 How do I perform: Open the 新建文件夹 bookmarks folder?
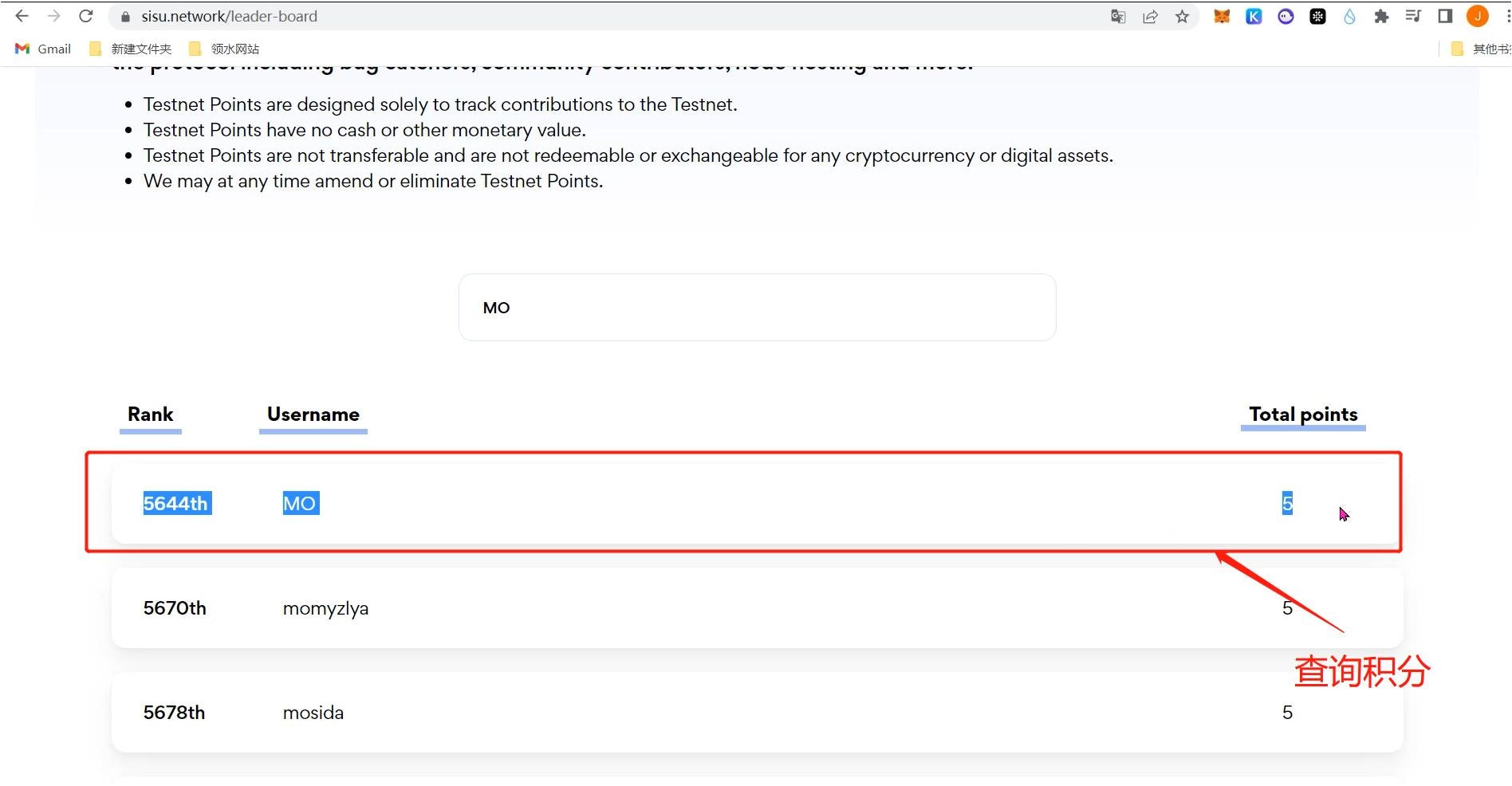pos(131,49)
